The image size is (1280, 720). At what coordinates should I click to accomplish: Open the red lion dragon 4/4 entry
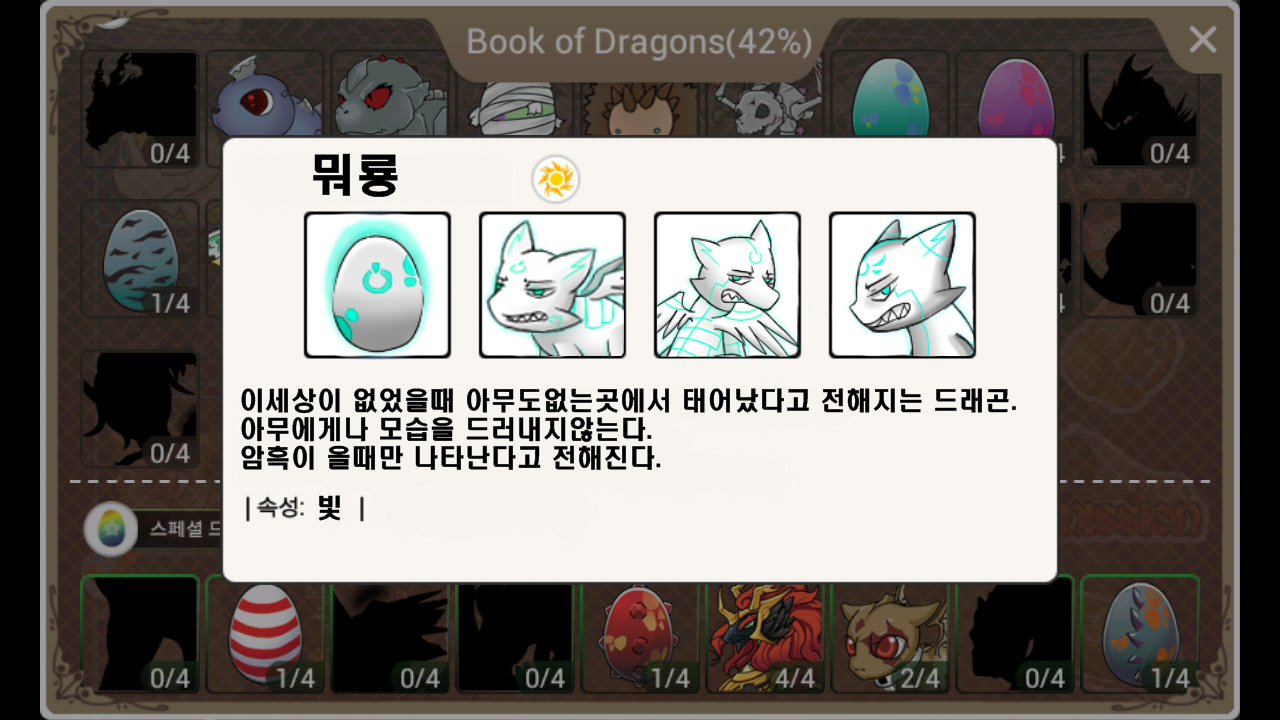coord(765,634)
